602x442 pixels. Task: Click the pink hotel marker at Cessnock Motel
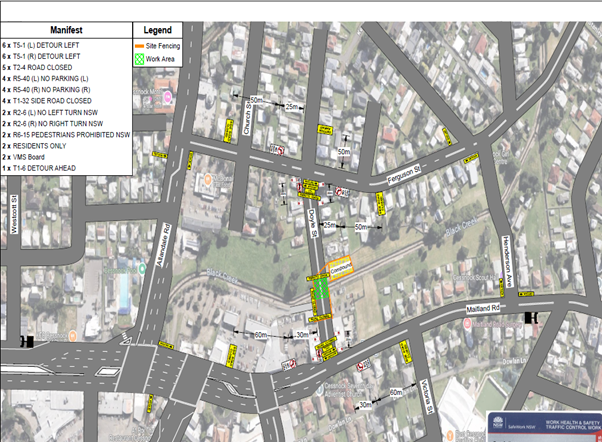tap(168, 97)
